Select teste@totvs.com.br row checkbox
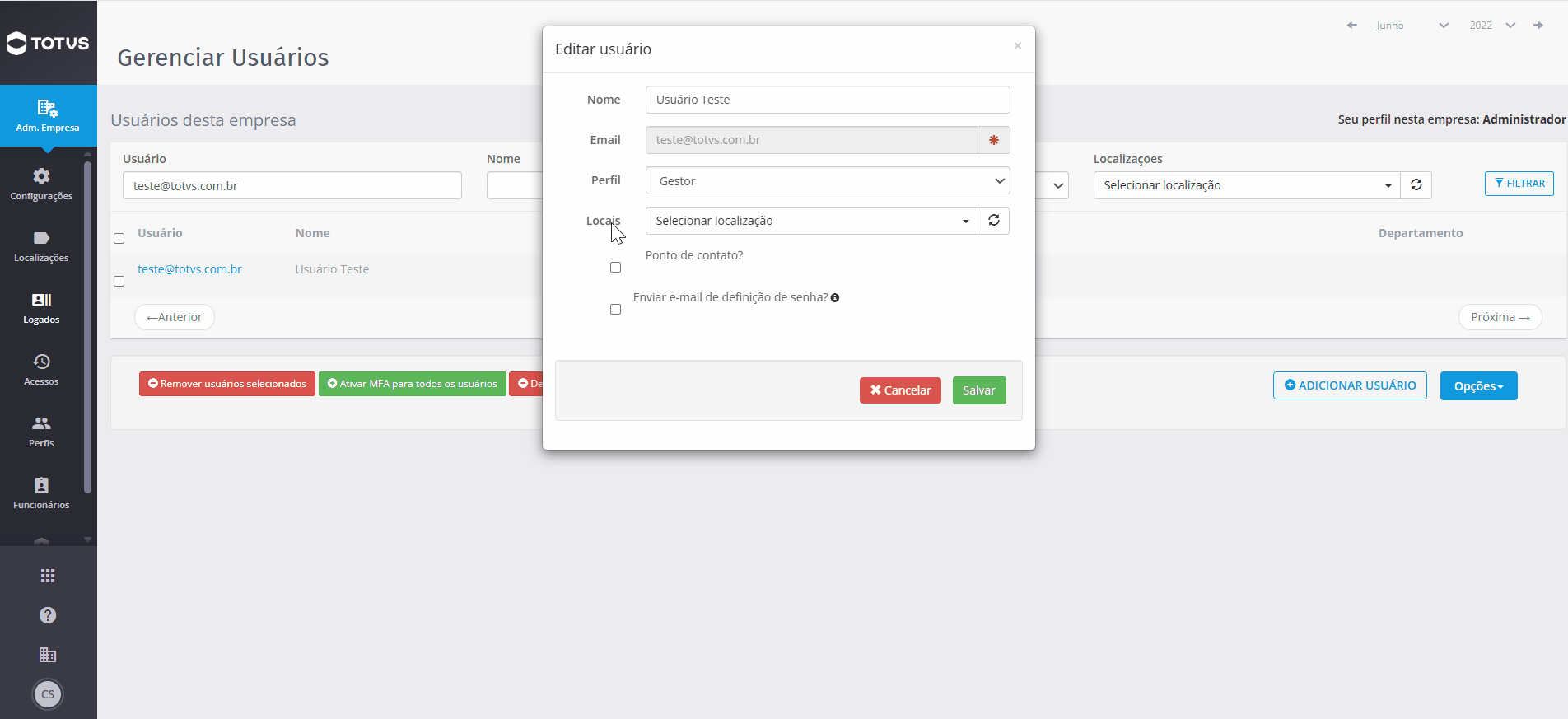This screenshot has height=719, width=1568. [119, 282]
